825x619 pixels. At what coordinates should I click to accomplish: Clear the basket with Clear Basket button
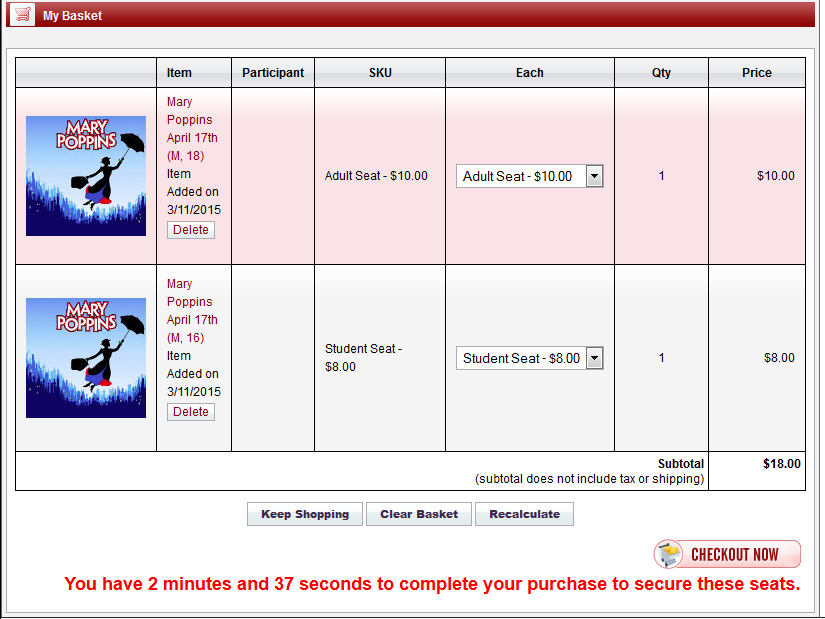pos(419,514)
